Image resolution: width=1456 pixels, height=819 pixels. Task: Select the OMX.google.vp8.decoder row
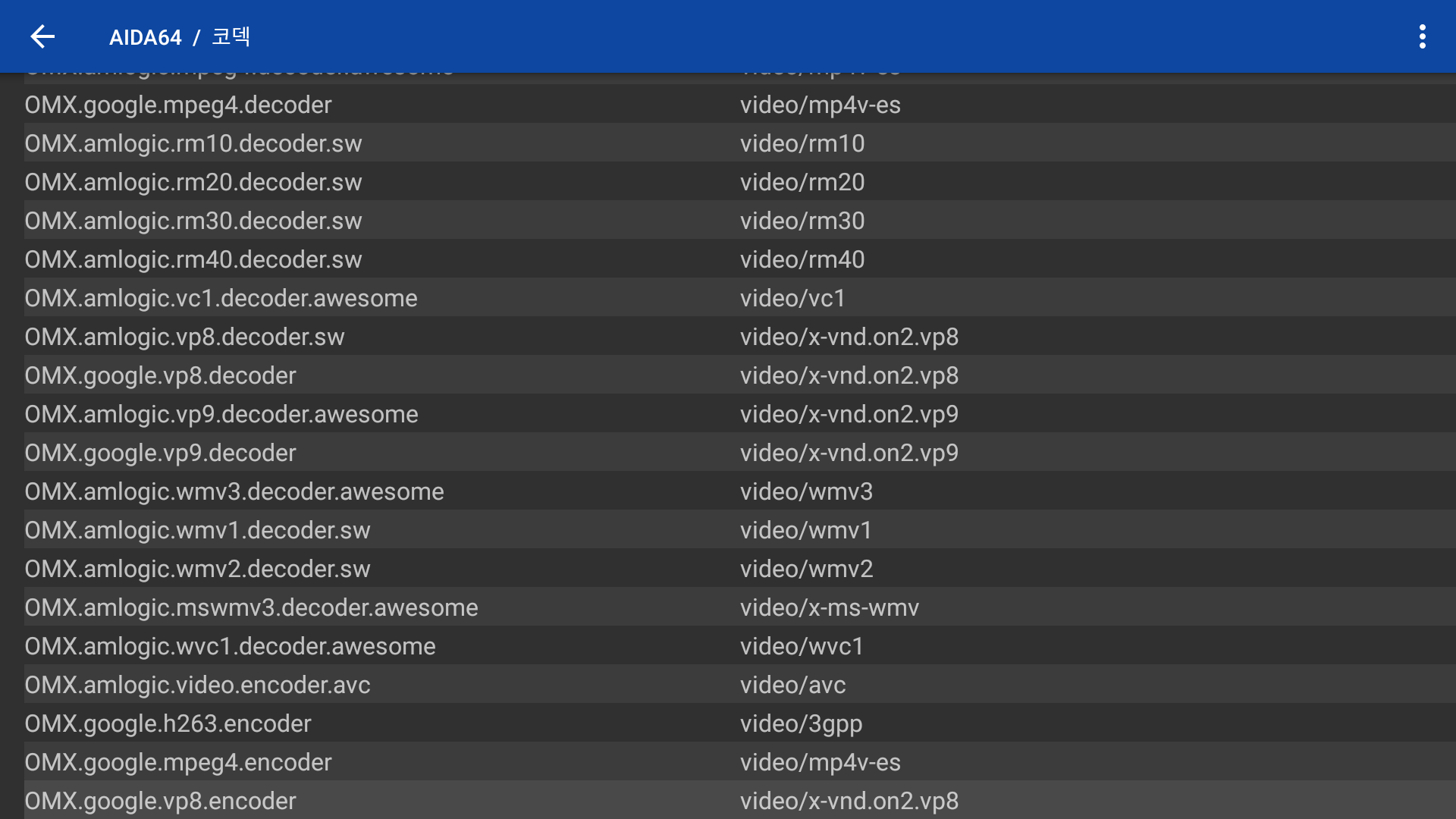point(160,375)
